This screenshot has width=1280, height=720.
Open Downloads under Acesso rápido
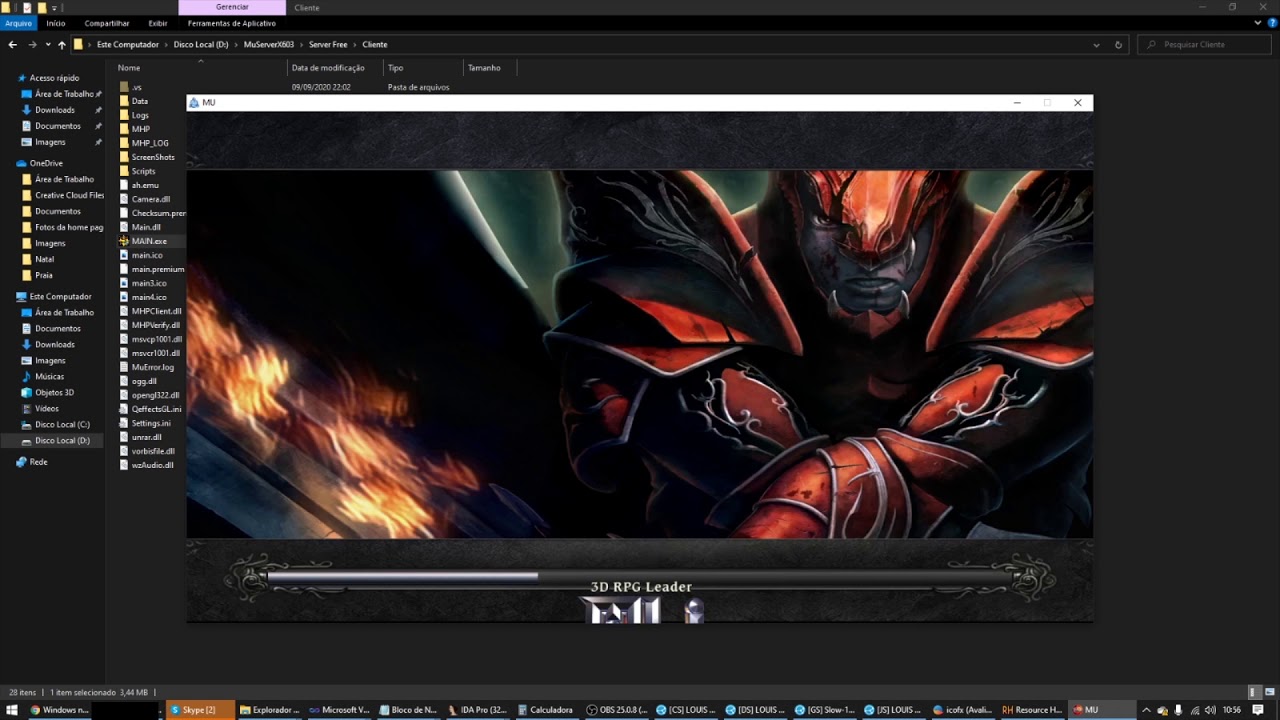55,110
